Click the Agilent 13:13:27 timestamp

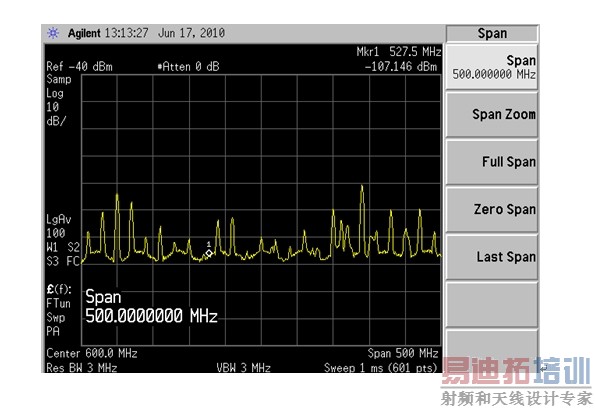[x=108, y=33]
